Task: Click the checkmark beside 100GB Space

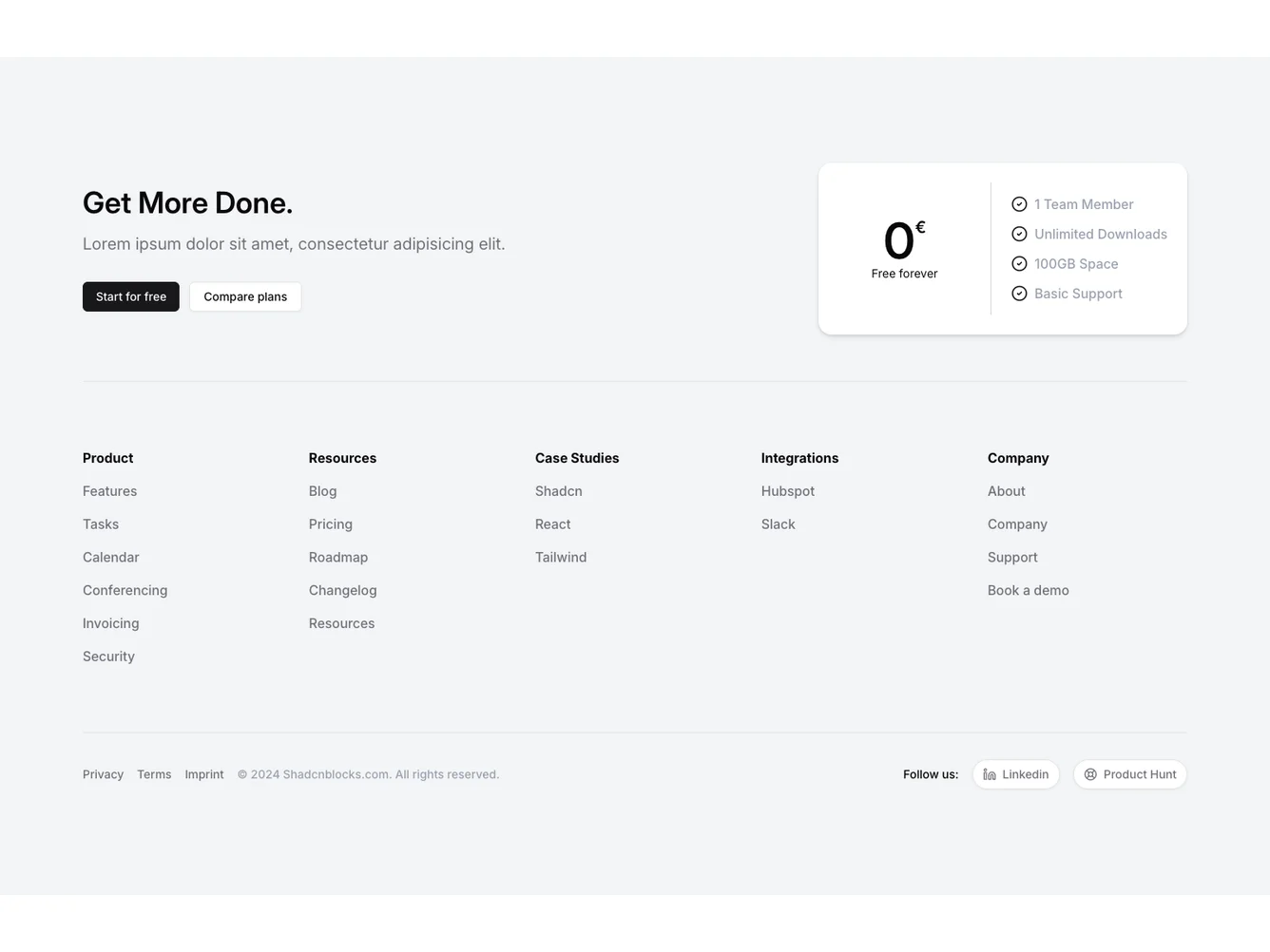Action: (1019, 263)
